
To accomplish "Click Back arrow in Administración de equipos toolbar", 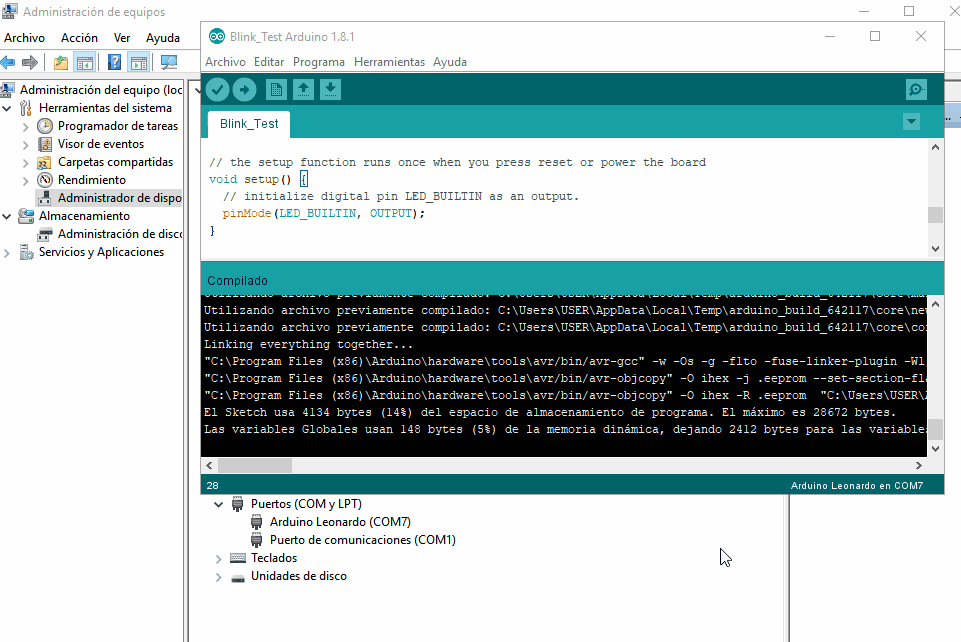I will point(8,62).
